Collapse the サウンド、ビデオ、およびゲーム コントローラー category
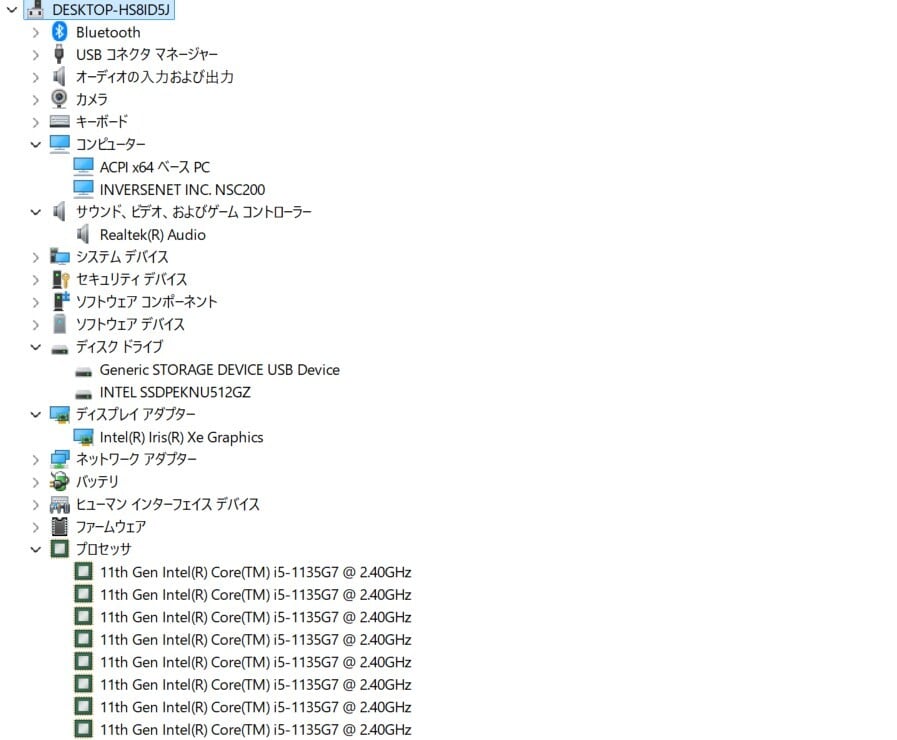 35,212
